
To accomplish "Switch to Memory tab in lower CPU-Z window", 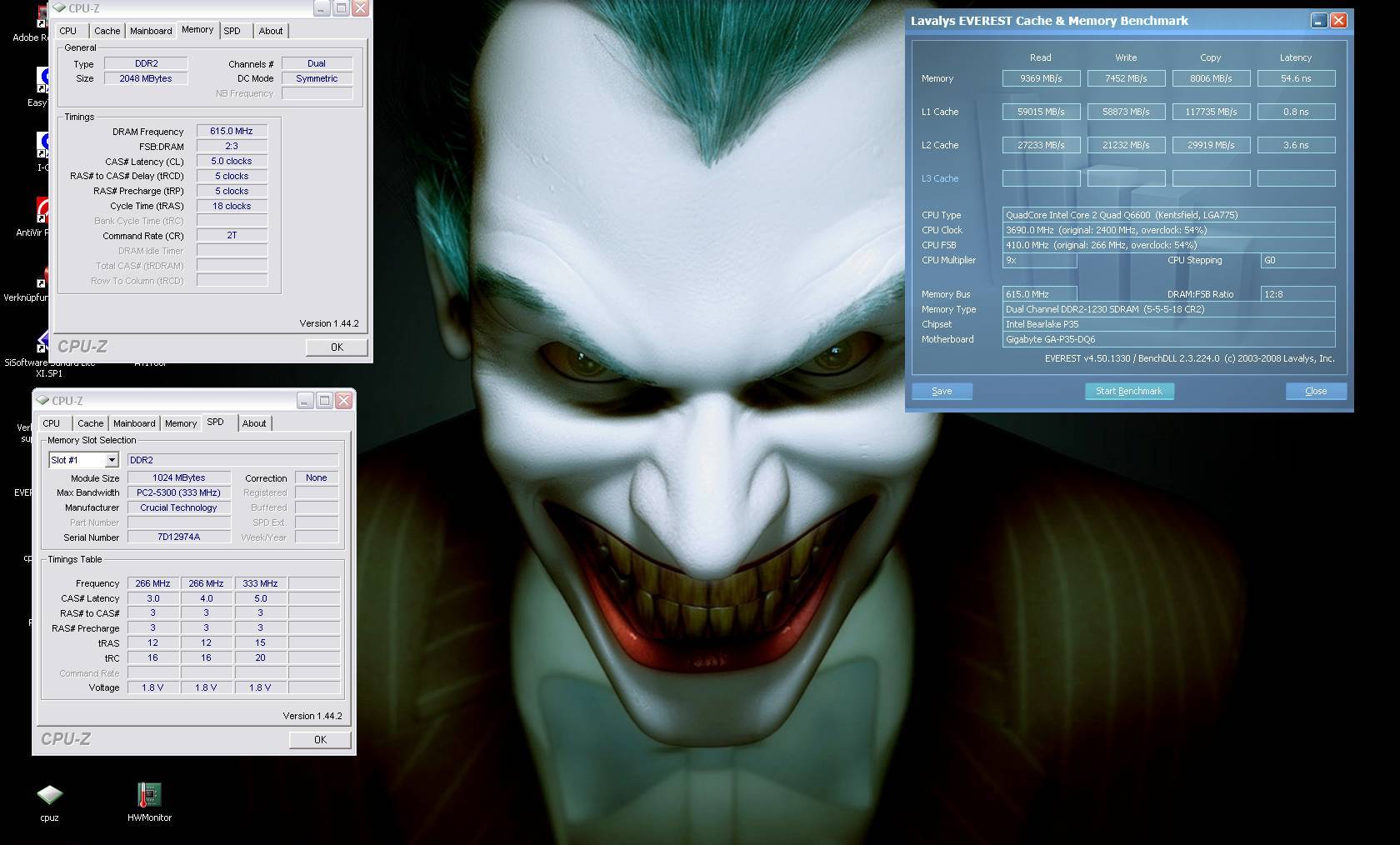I will 181,423.
